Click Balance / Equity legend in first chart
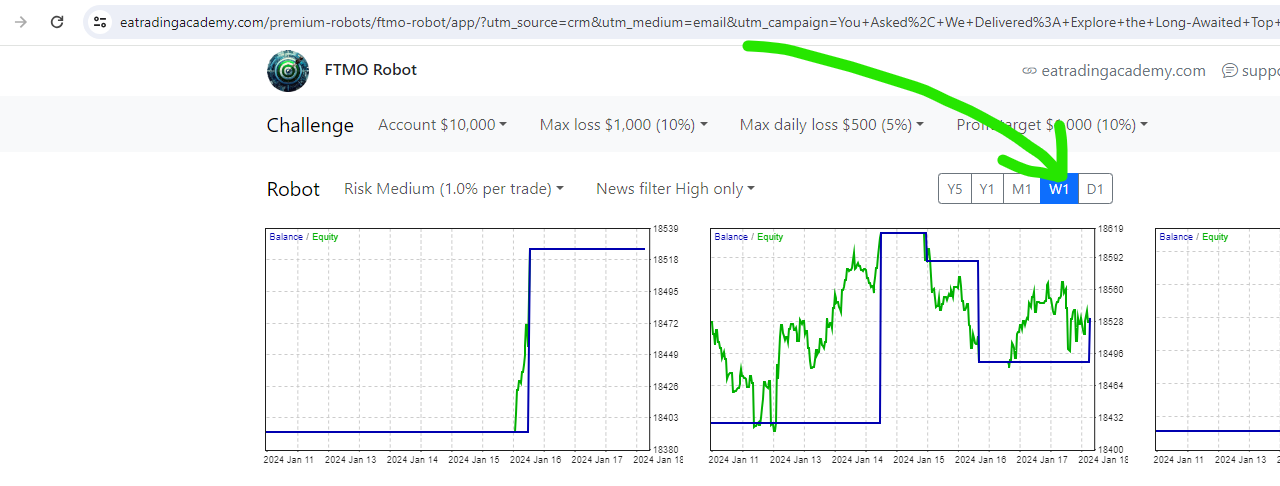The width and height of the screenshot is (1280, 486). tap(304, 237)
